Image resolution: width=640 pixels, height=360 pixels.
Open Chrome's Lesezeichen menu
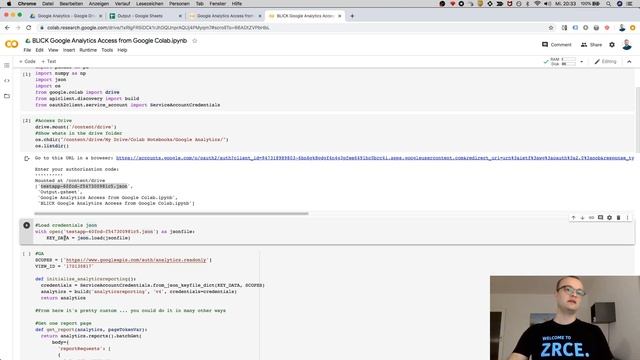[149, 4]
